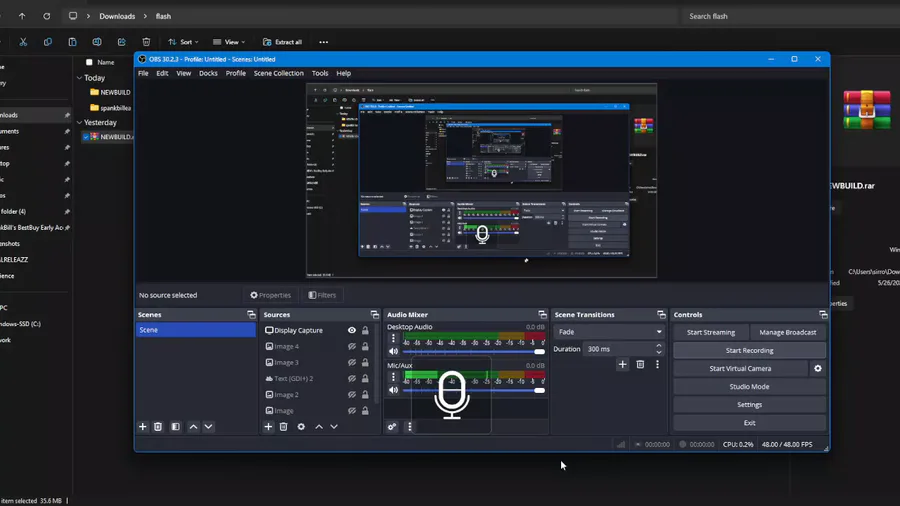Click the Delete icon in File Explorer toolbar

pyautogui.click(x=146, y=42)
